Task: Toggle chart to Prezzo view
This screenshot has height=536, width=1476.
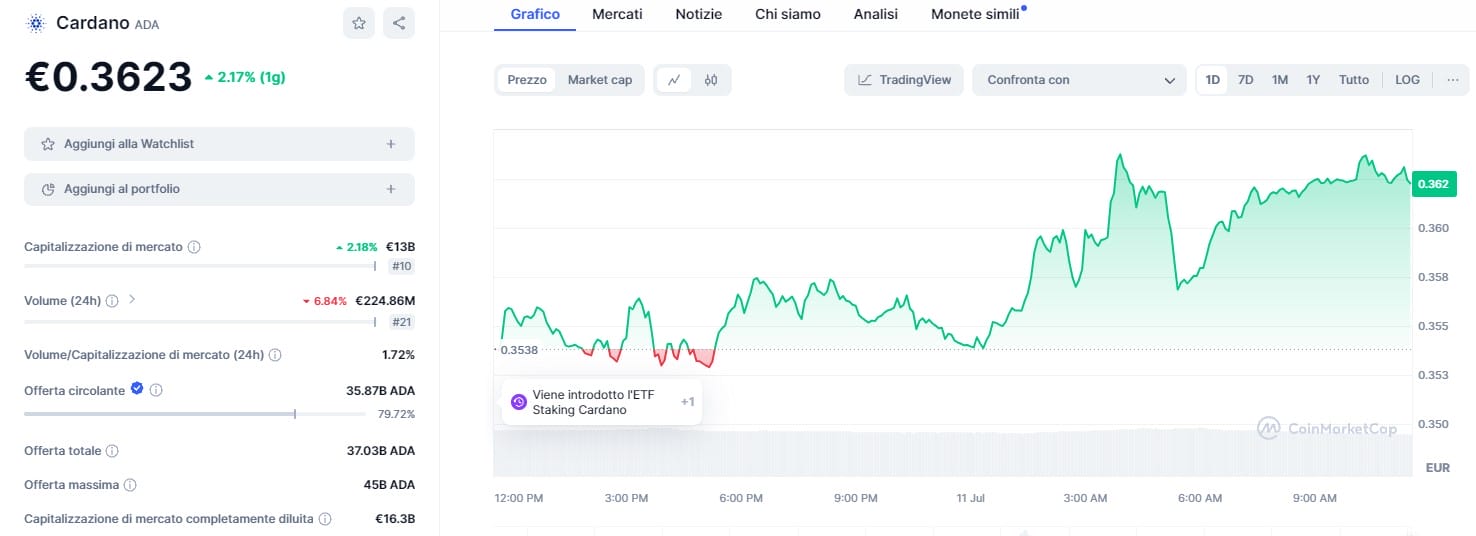Action: [527, 80]
